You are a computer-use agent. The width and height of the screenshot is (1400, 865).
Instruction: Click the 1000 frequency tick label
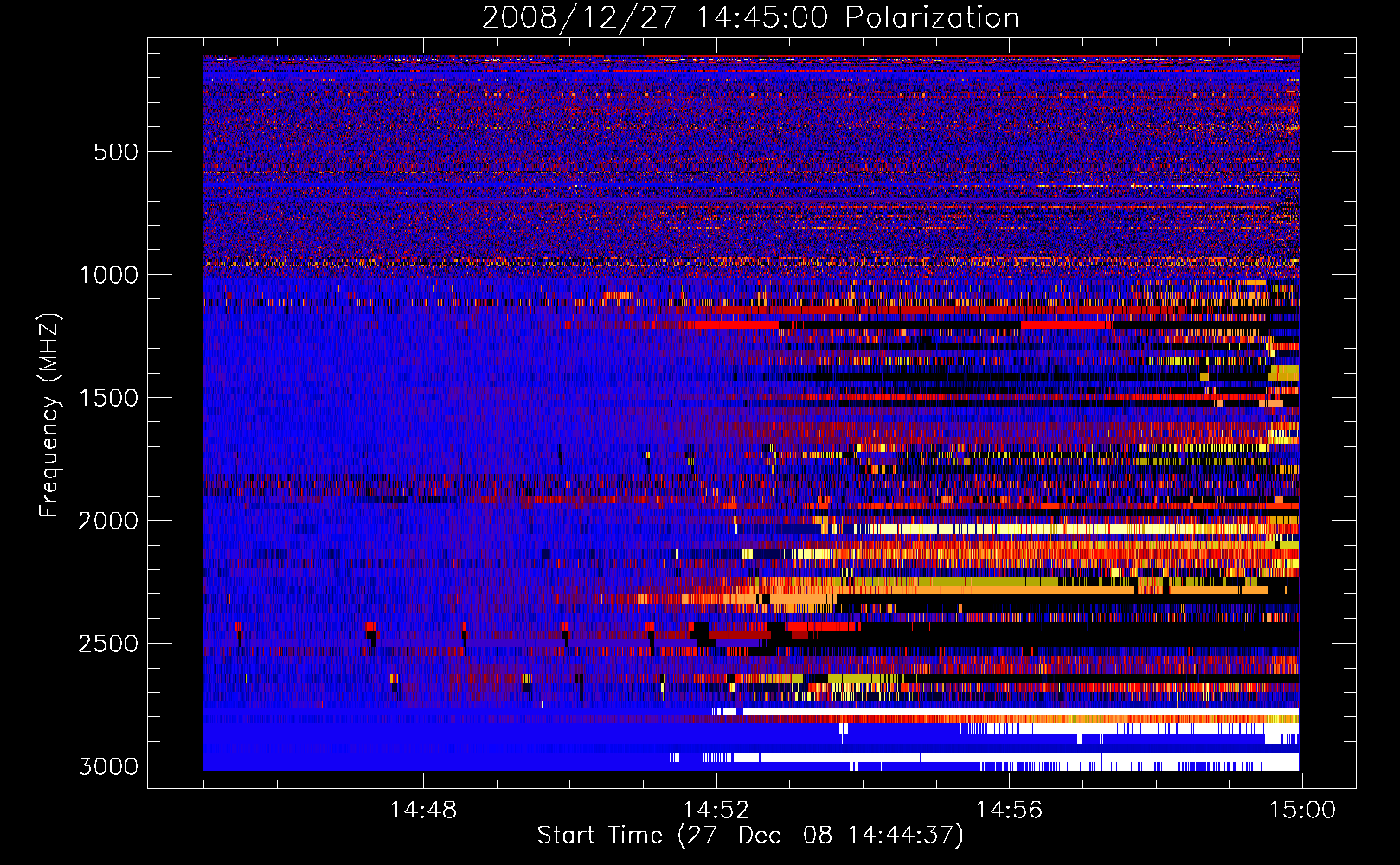pyautogui.click(x=108, y=275)
